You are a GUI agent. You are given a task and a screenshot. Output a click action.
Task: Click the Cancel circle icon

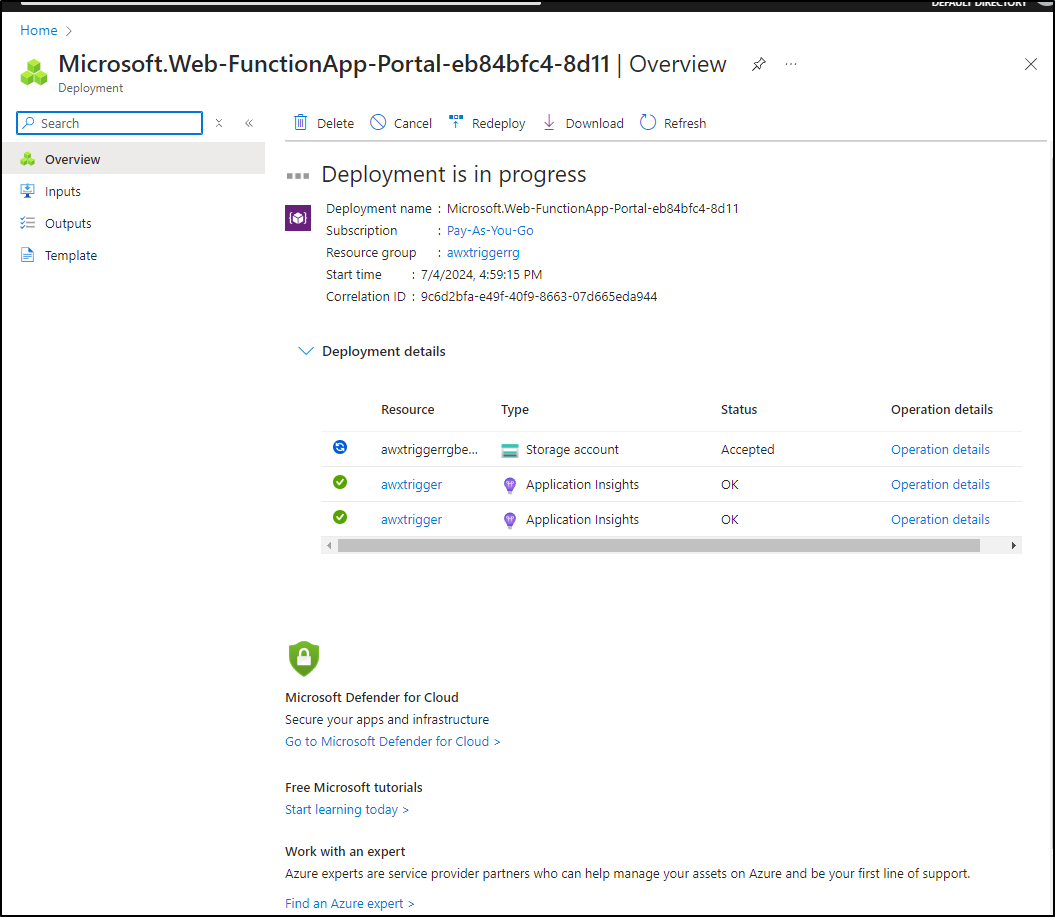[x=378, y=122]
